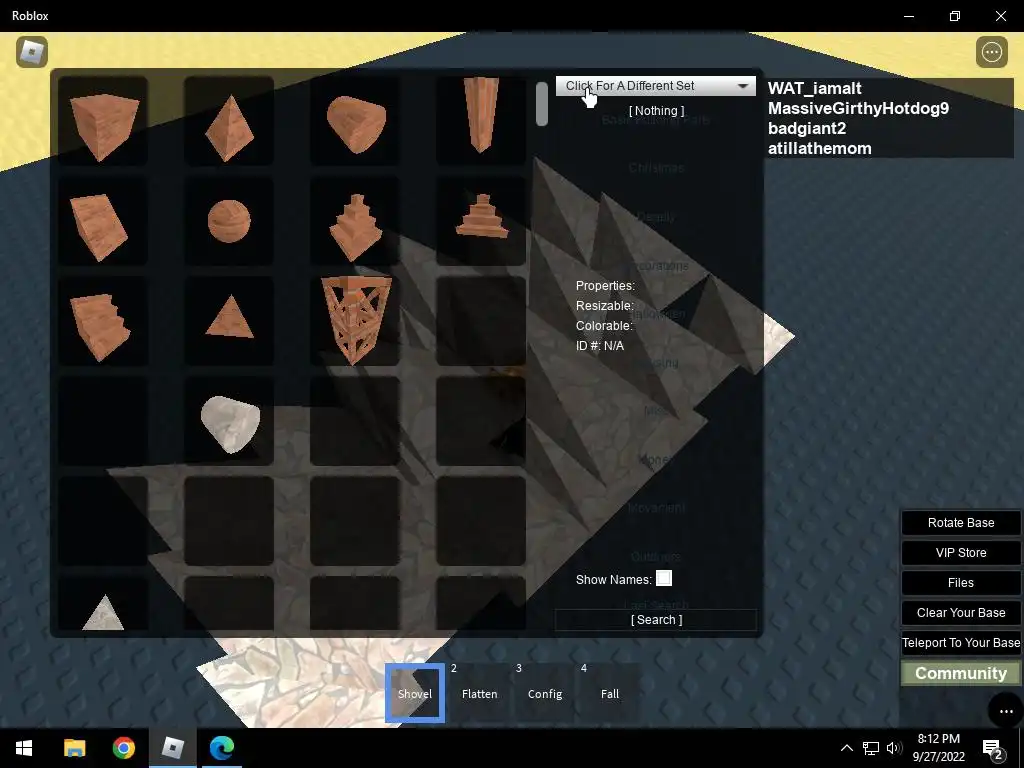Pick the wooden diamond pyramid part
The height and width of the screenshot is (768, 1024).
pyautogui.click(x=229, y=121)
